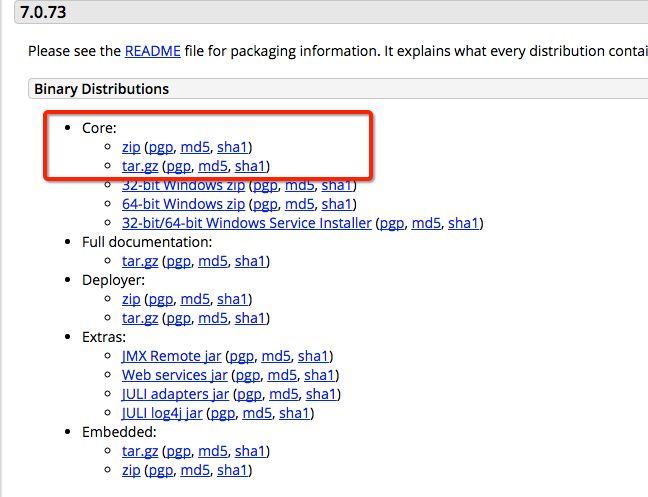Open md5 for Web services jar
The image size is (648, 497).
tap(282, 375)
